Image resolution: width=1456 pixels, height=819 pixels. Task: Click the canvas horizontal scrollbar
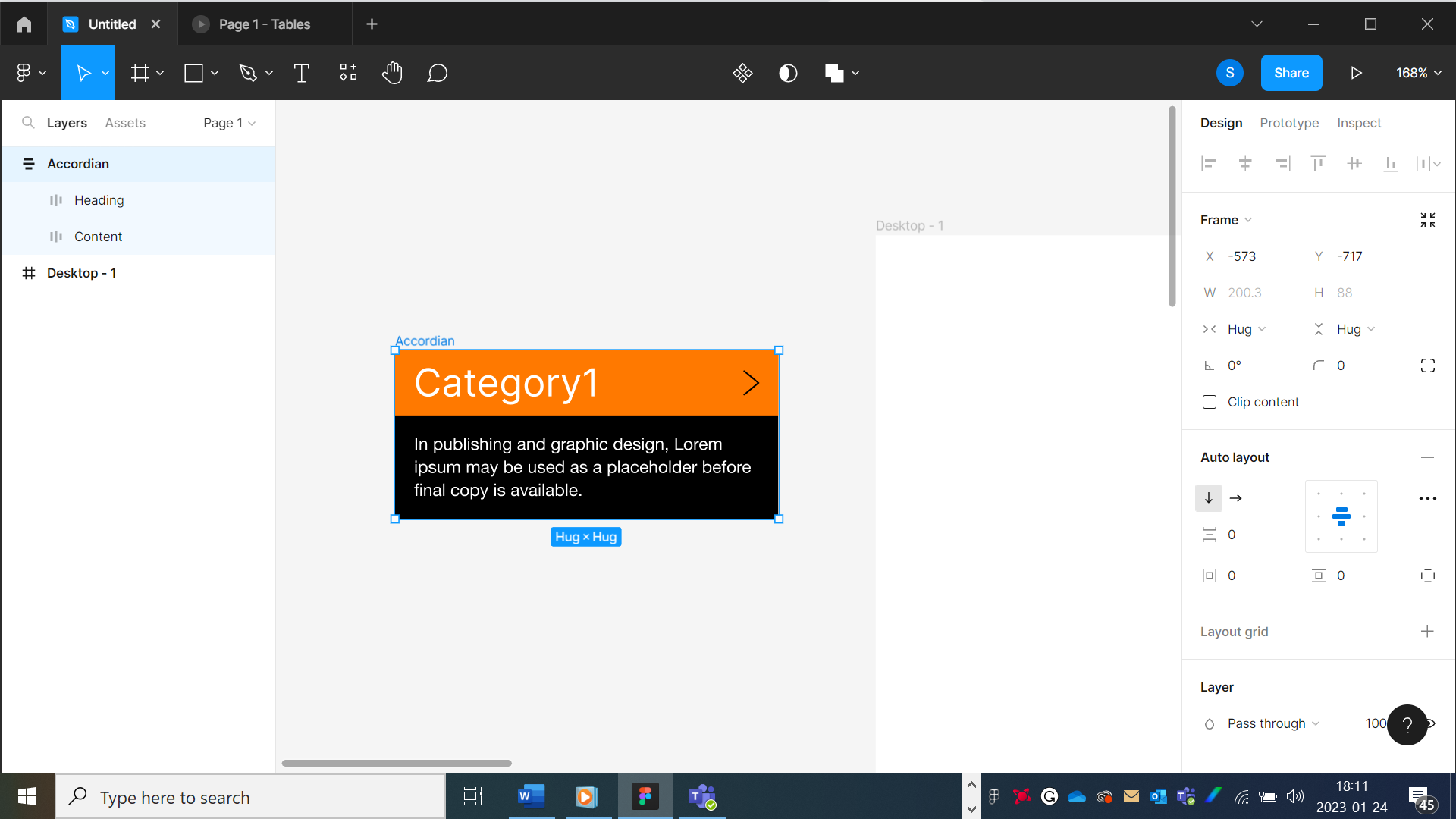tap(397, 763)
